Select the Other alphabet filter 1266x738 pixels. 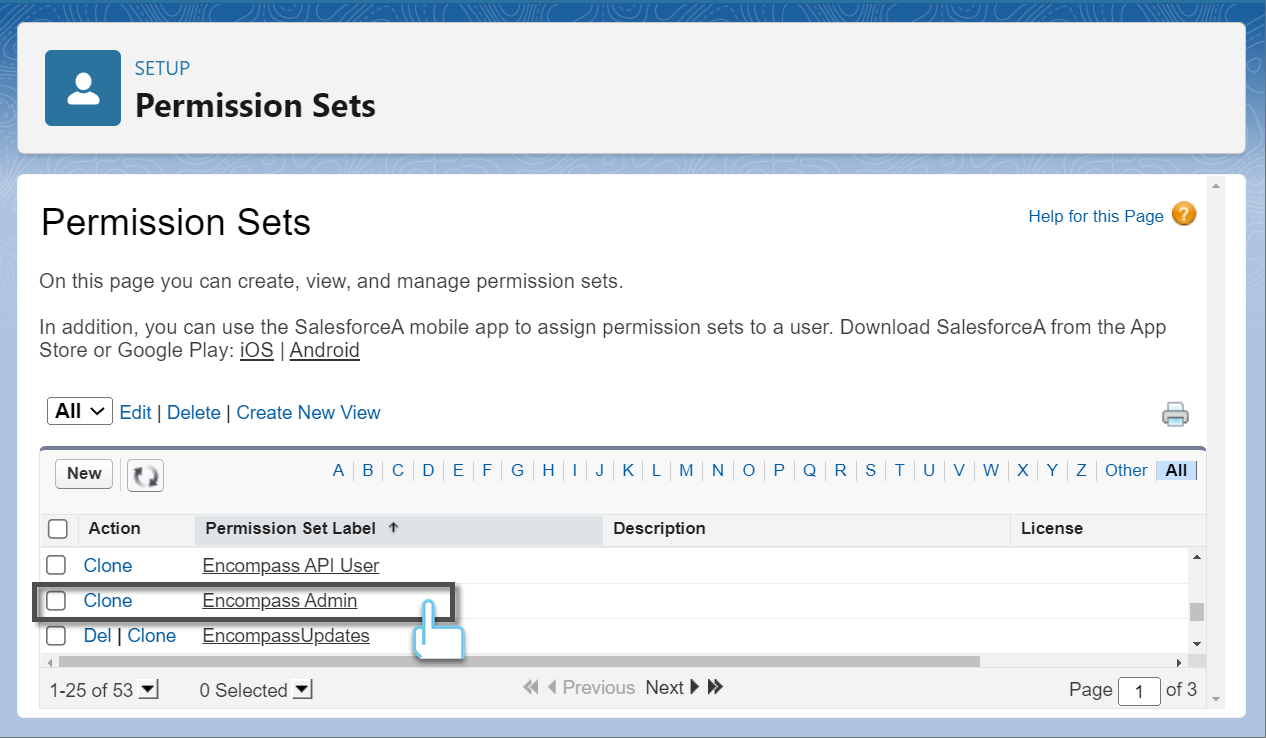[1126, 470]
